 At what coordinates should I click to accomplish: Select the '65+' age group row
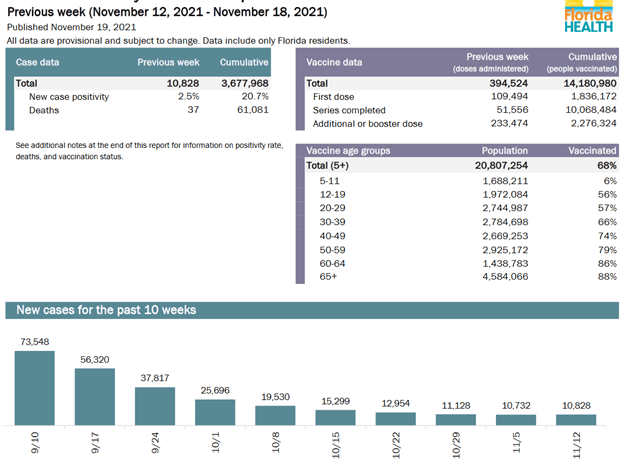point(329,276)
